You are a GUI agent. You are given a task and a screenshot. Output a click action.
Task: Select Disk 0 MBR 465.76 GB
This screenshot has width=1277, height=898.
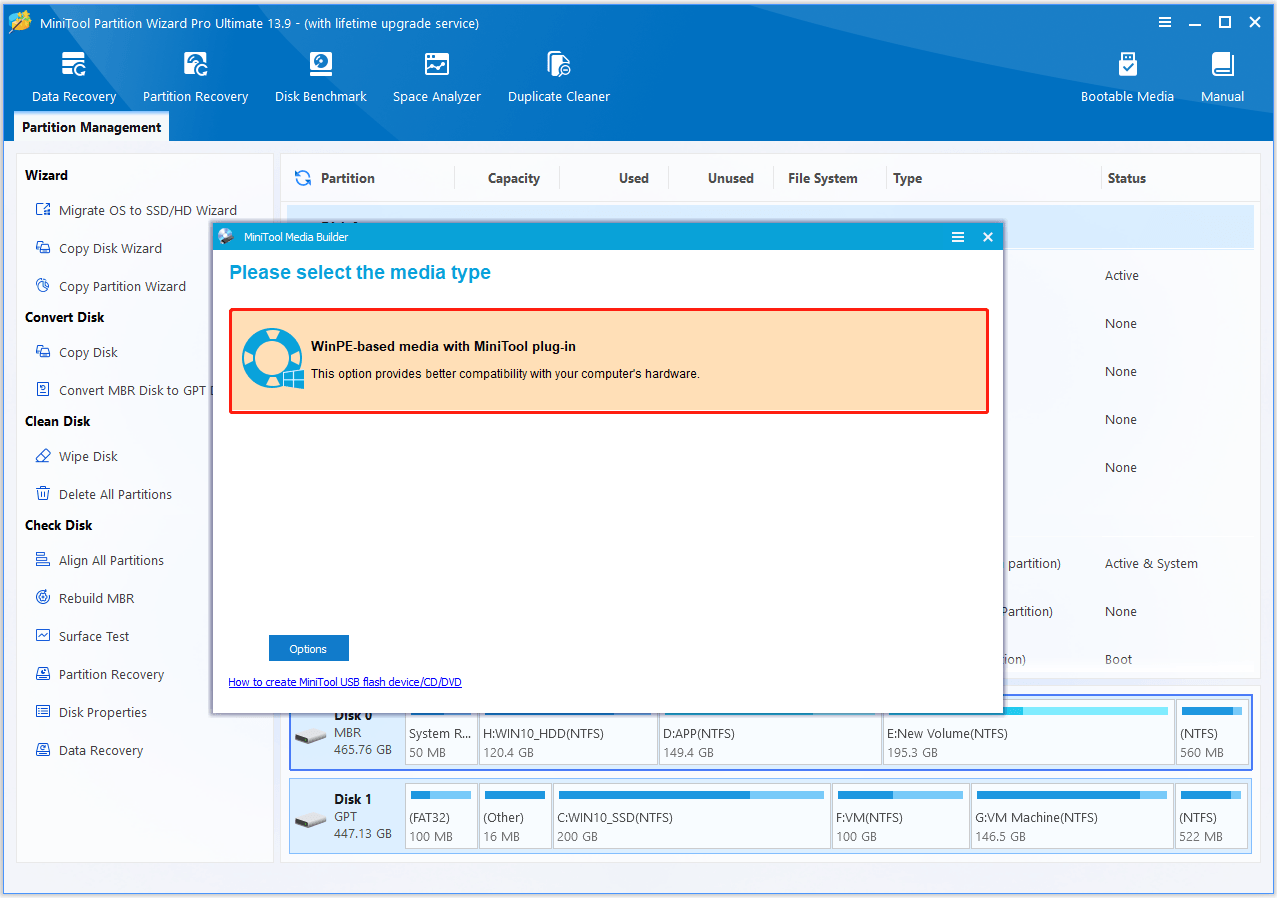pos(347,734)
